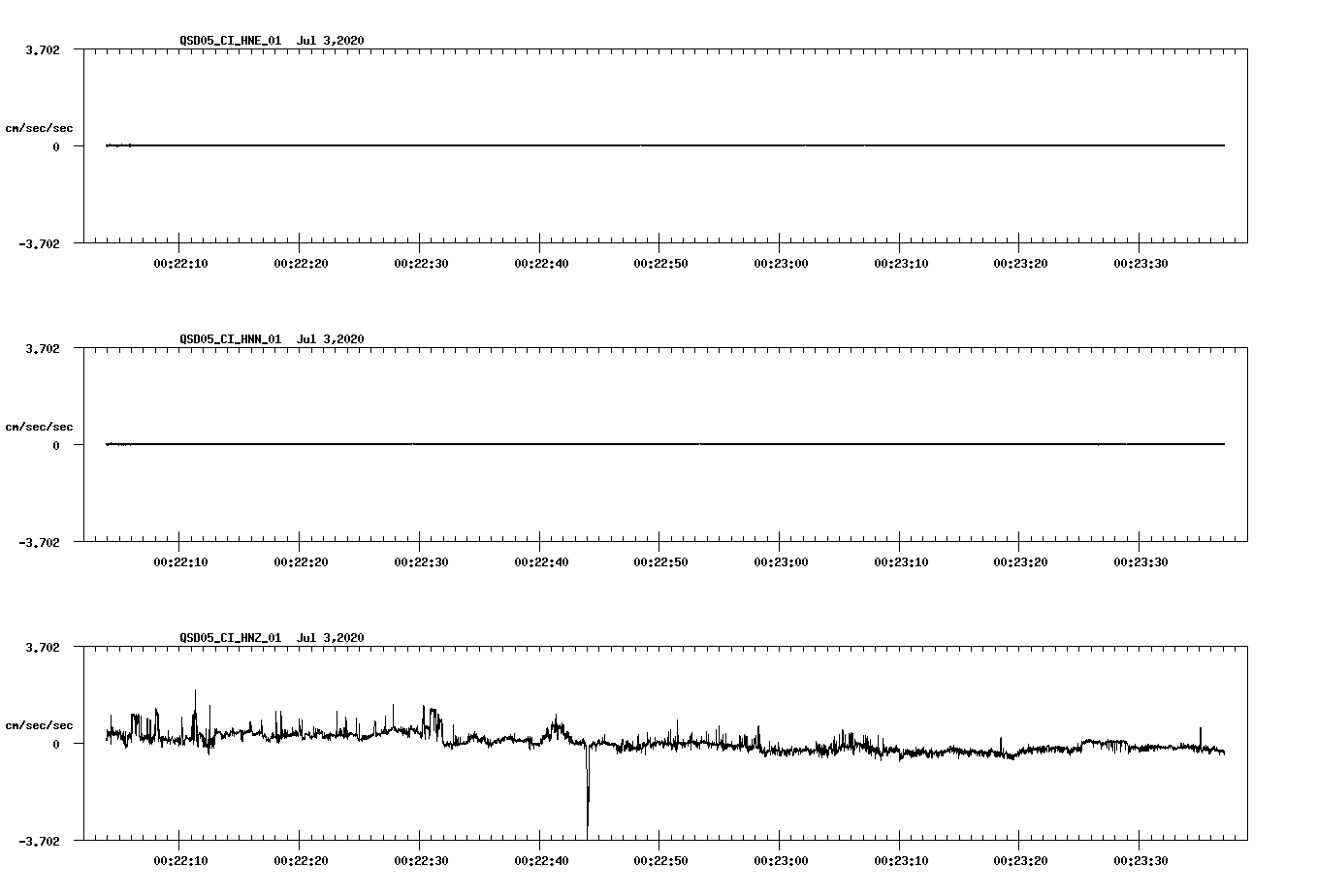This screenshot has width=1317, height=896.
Task: Click the 00:22:10 time label under HNE plot
Action: point(180,264)
